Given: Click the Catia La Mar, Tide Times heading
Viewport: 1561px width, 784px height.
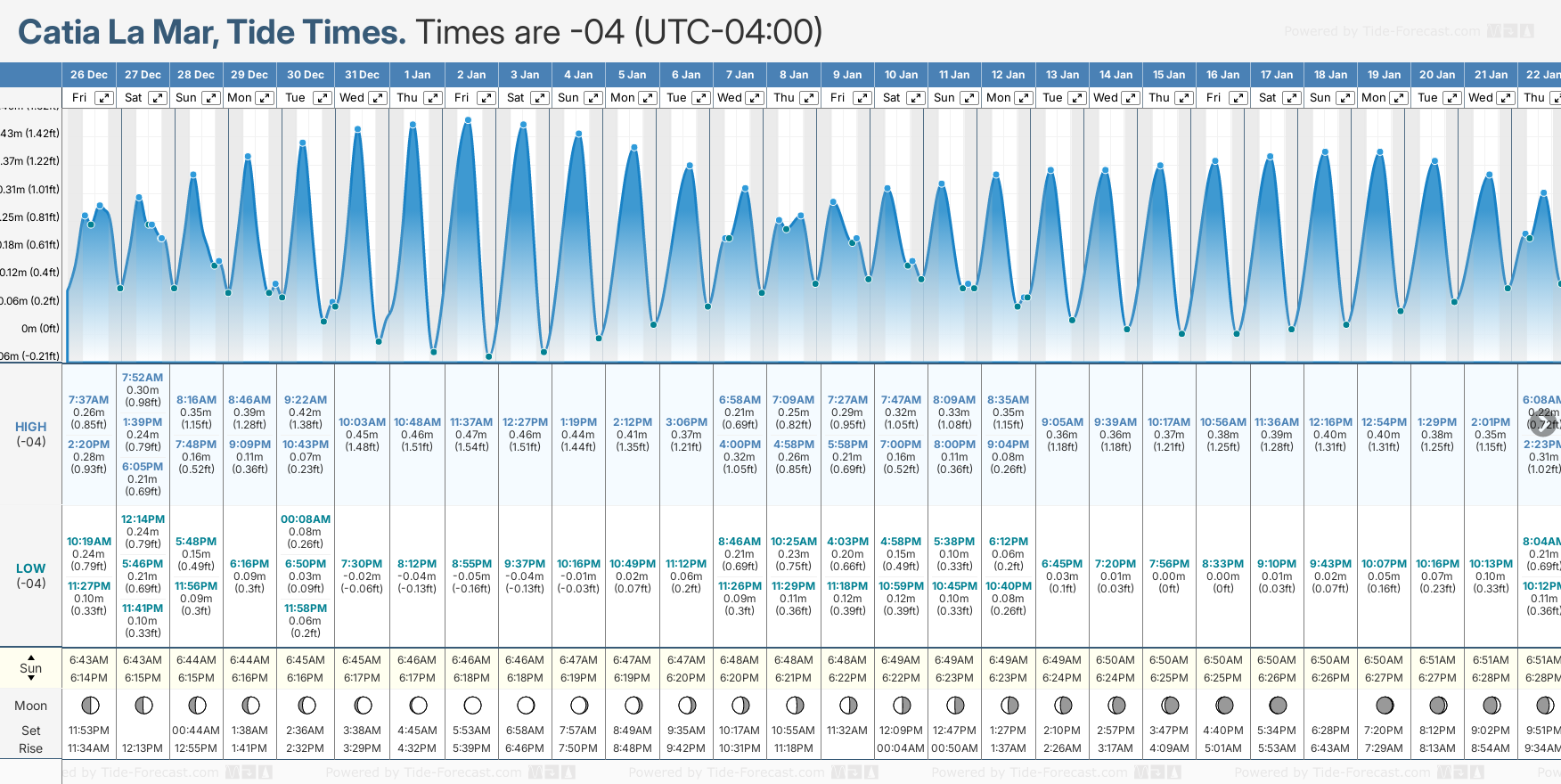Looking at the screenshot, I should click(x=212, y=32).
